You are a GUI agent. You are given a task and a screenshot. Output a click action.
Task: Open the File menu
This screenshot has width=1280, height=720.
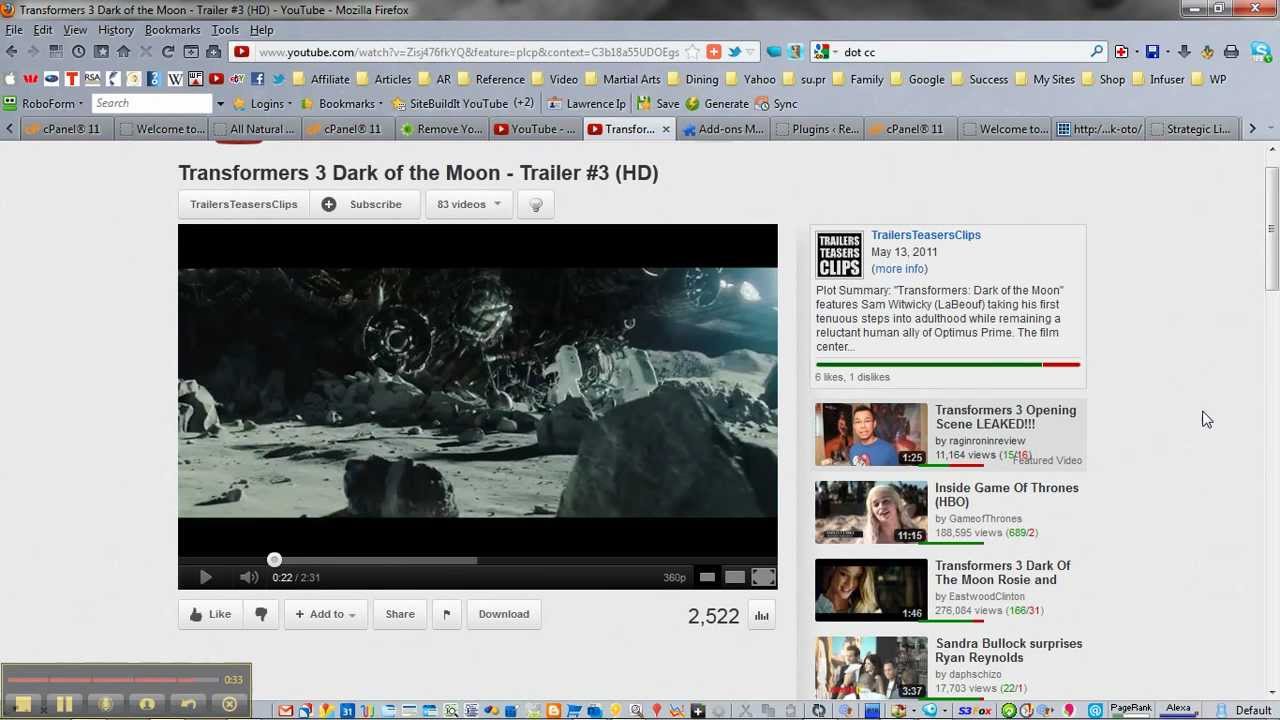(14, 30)
